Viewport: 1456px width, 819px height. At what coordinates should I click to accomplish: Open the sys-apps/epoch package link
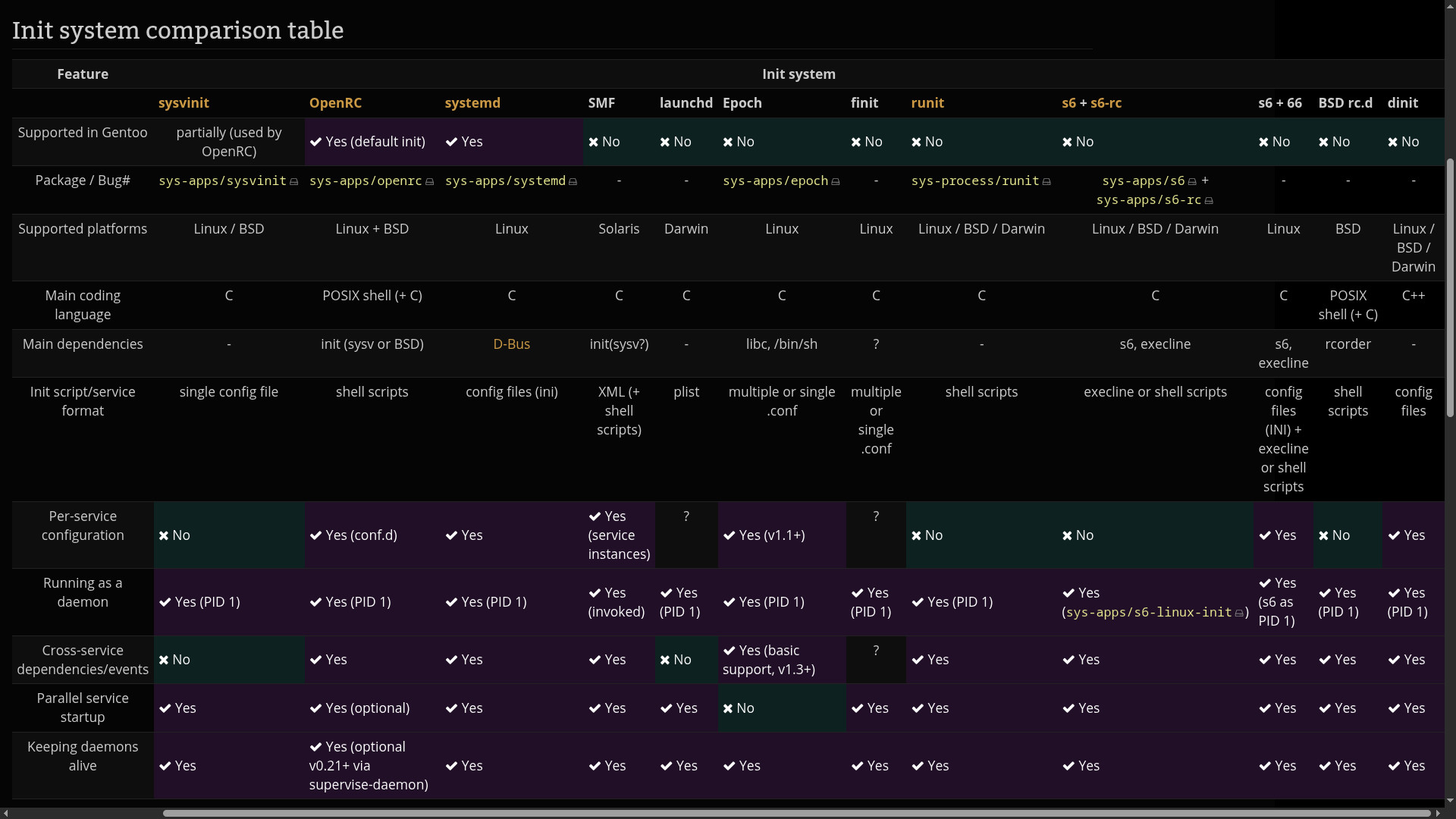tap(775, 181)
